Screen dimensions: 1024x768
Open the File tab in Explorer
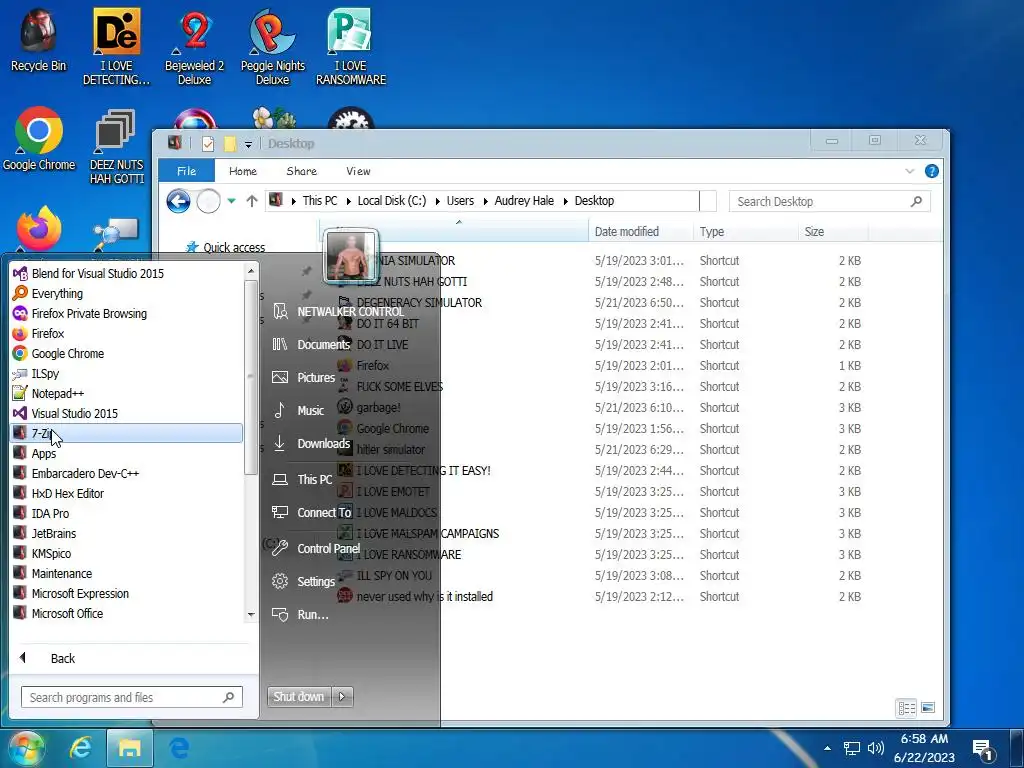pos(186,171)
